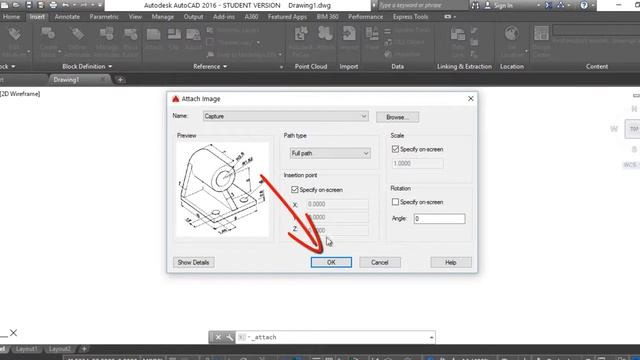Open the quick access toolbar customize arrow

point(100,5)
